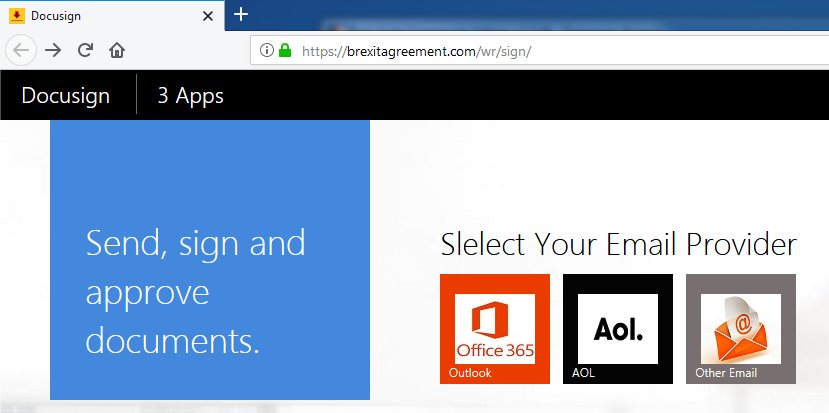Open a new tab with plus button
The image size is (829, 413).
coord(241,15)
